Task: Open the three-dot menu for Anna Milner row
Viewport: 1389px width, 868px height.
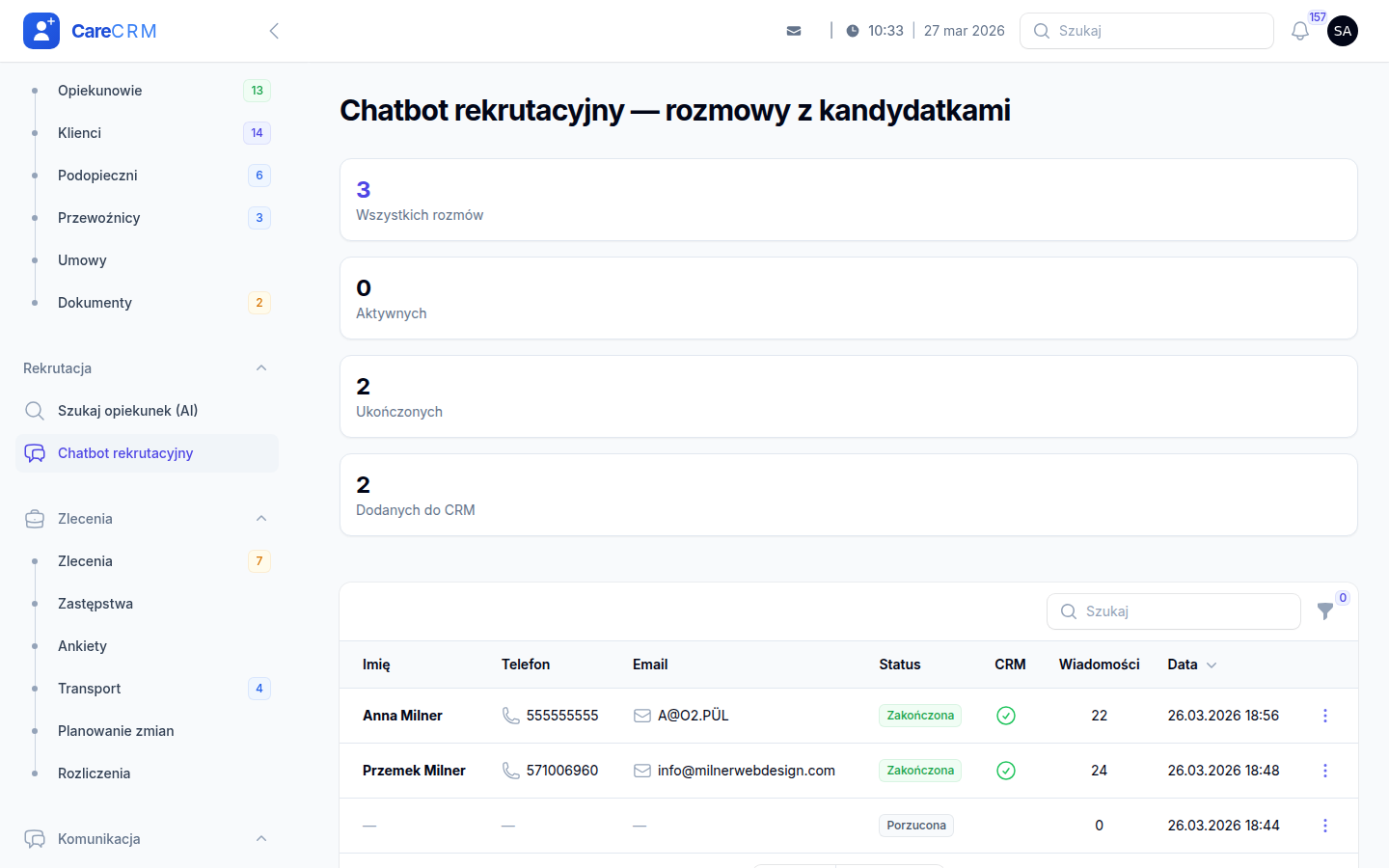Action: [x=1324, y=716]
